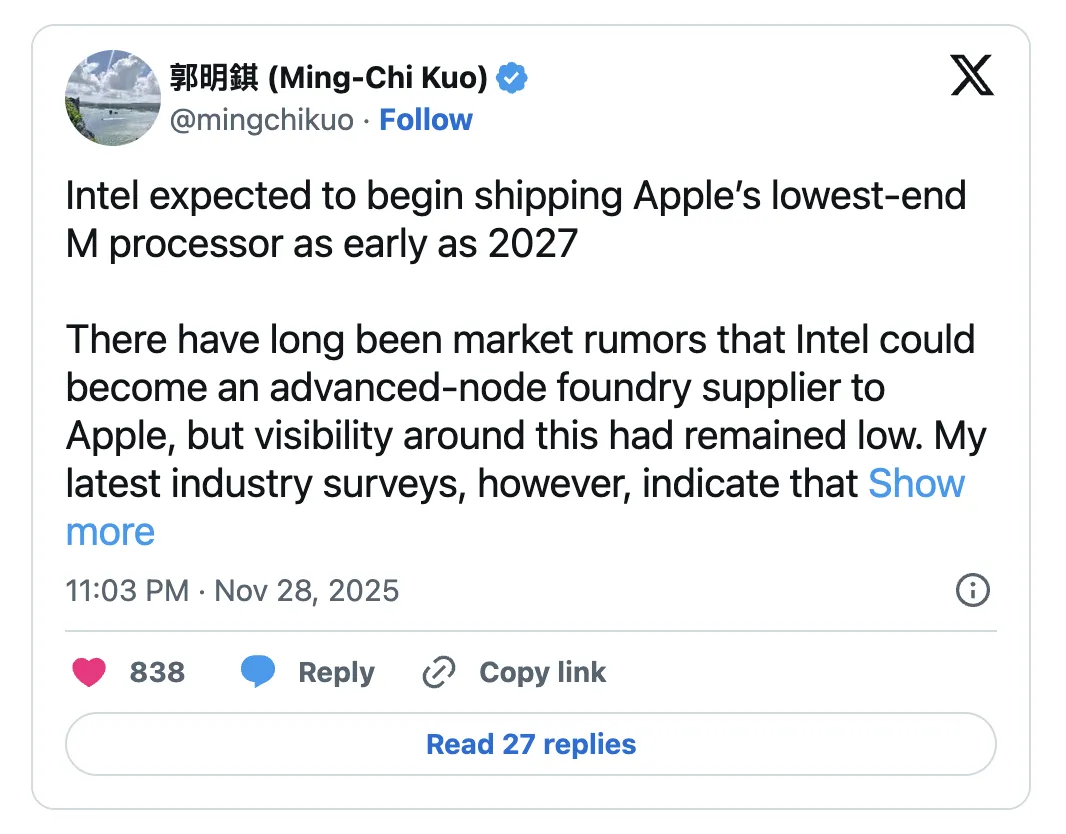Click the Follow link
Viewport: 1066px width, 834px height.
pyautogui.click(x=426, y=120)
